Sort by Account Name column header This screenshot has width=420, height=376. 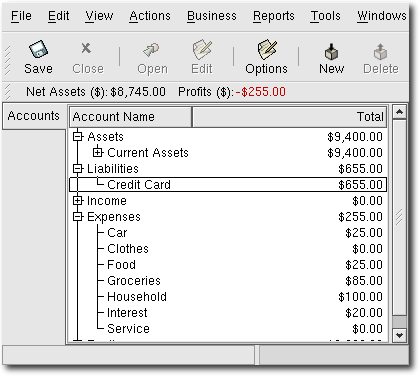[x=131, y=117]
